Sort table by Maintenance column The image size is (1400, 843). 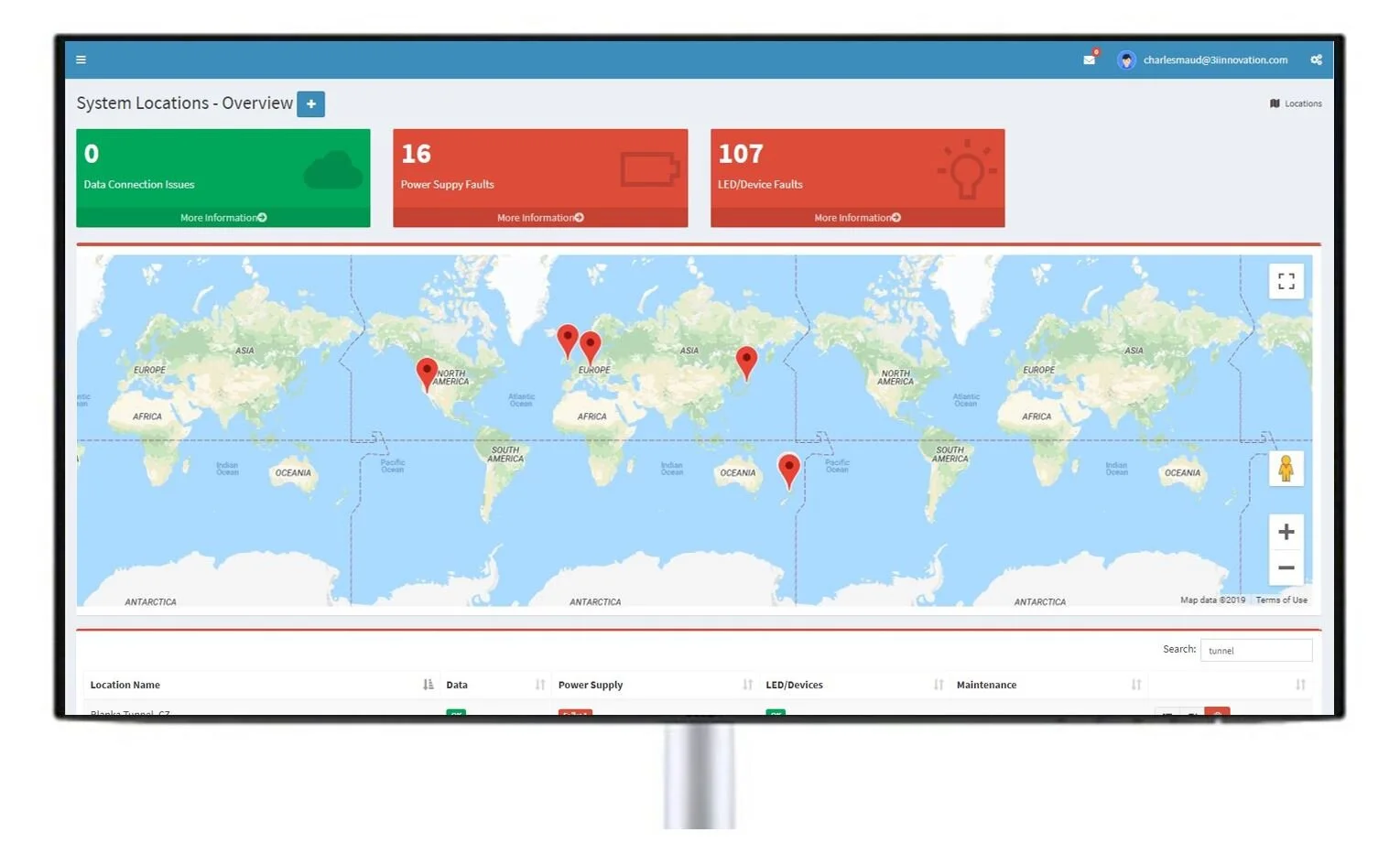click(1049, 685)
